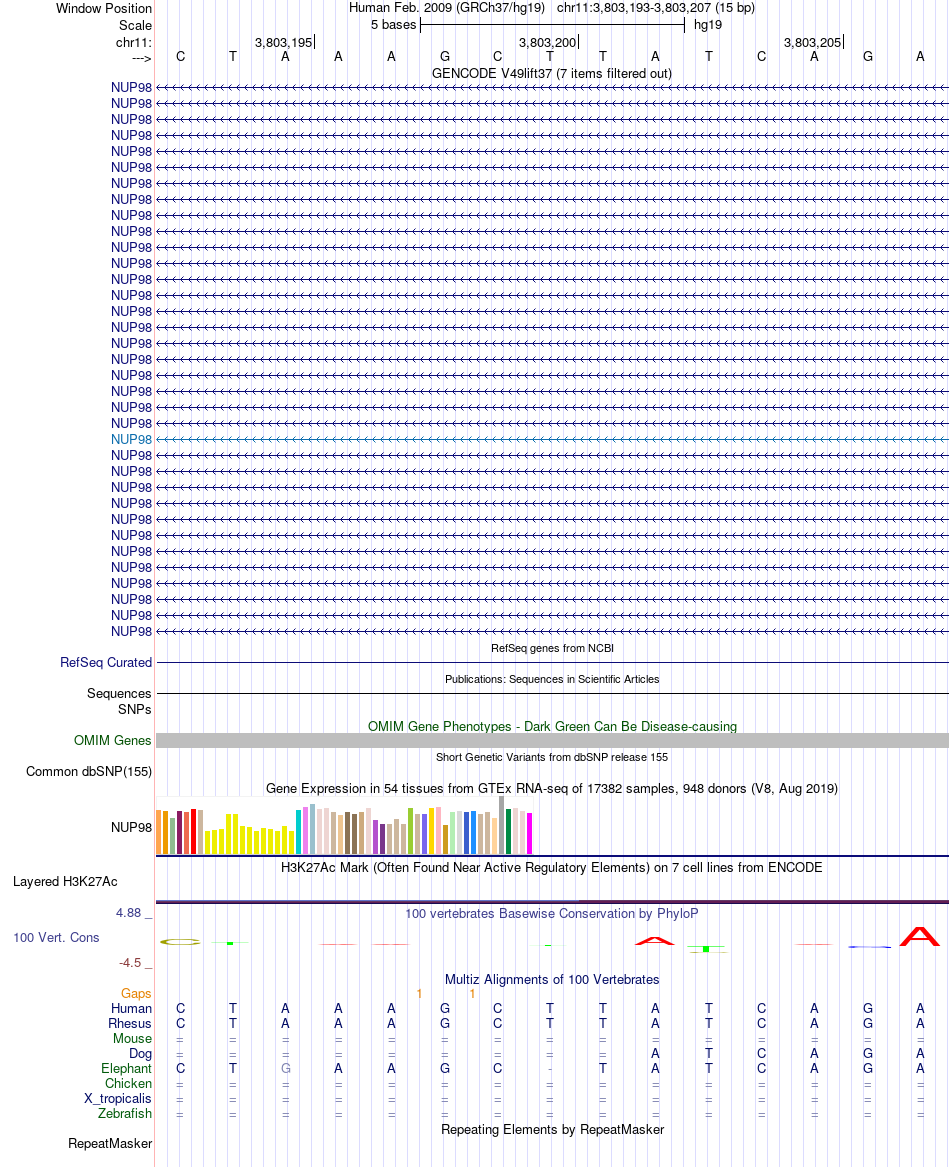Click the OMIM Genes label
The image size is (950, 1167).
point(112,741)
